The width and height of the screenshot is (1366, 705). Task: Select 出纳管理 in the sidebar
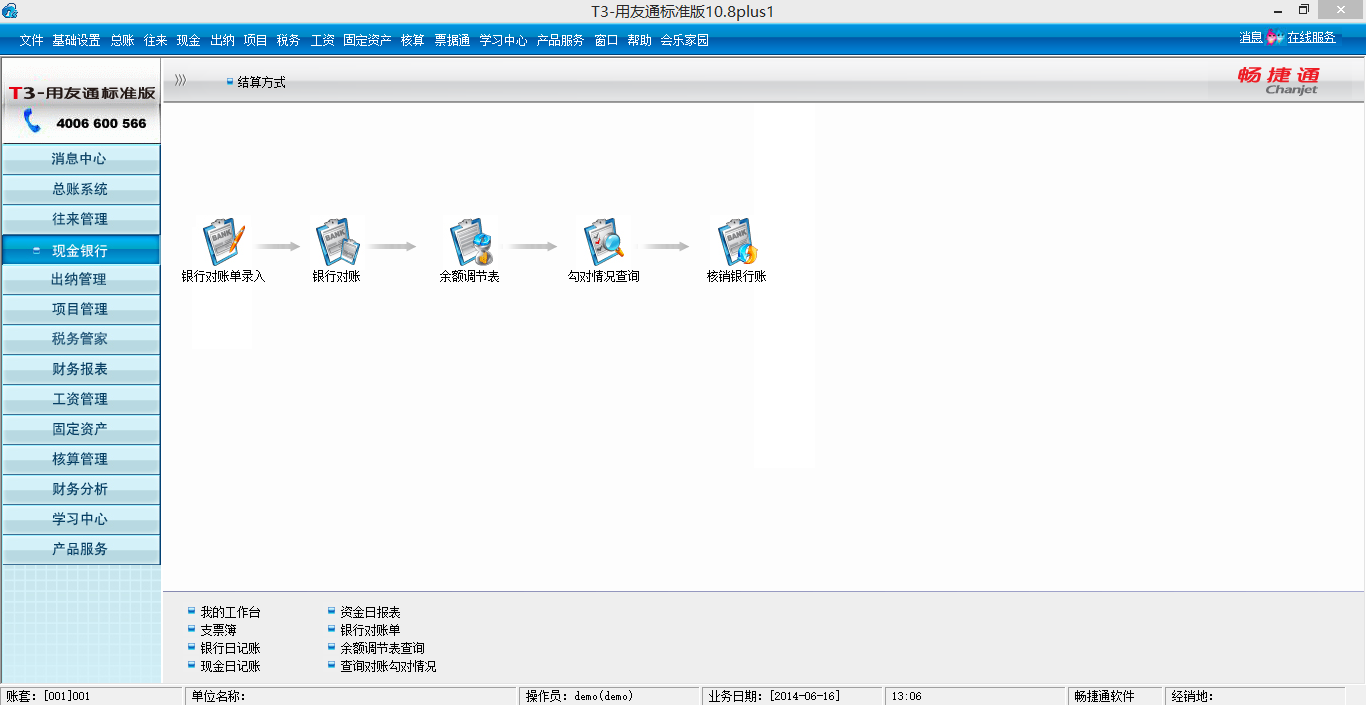click(80, 279)
